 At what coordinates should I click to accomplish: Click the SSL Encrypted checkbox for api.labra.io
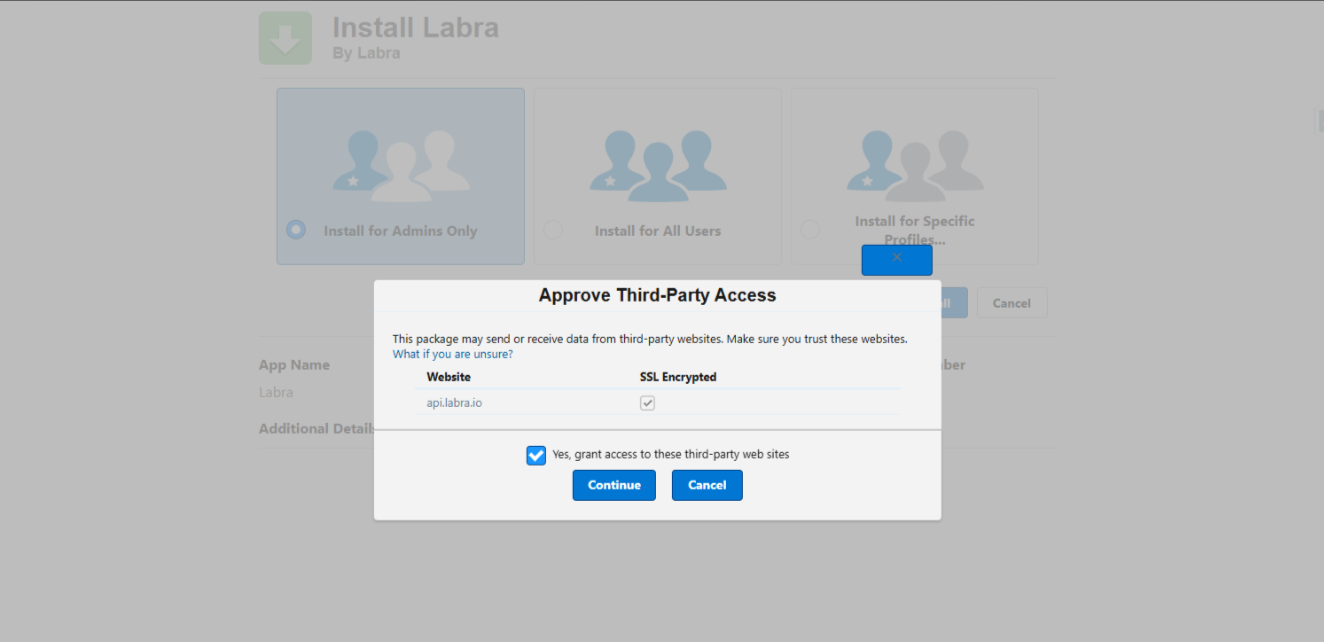point(648,403)
